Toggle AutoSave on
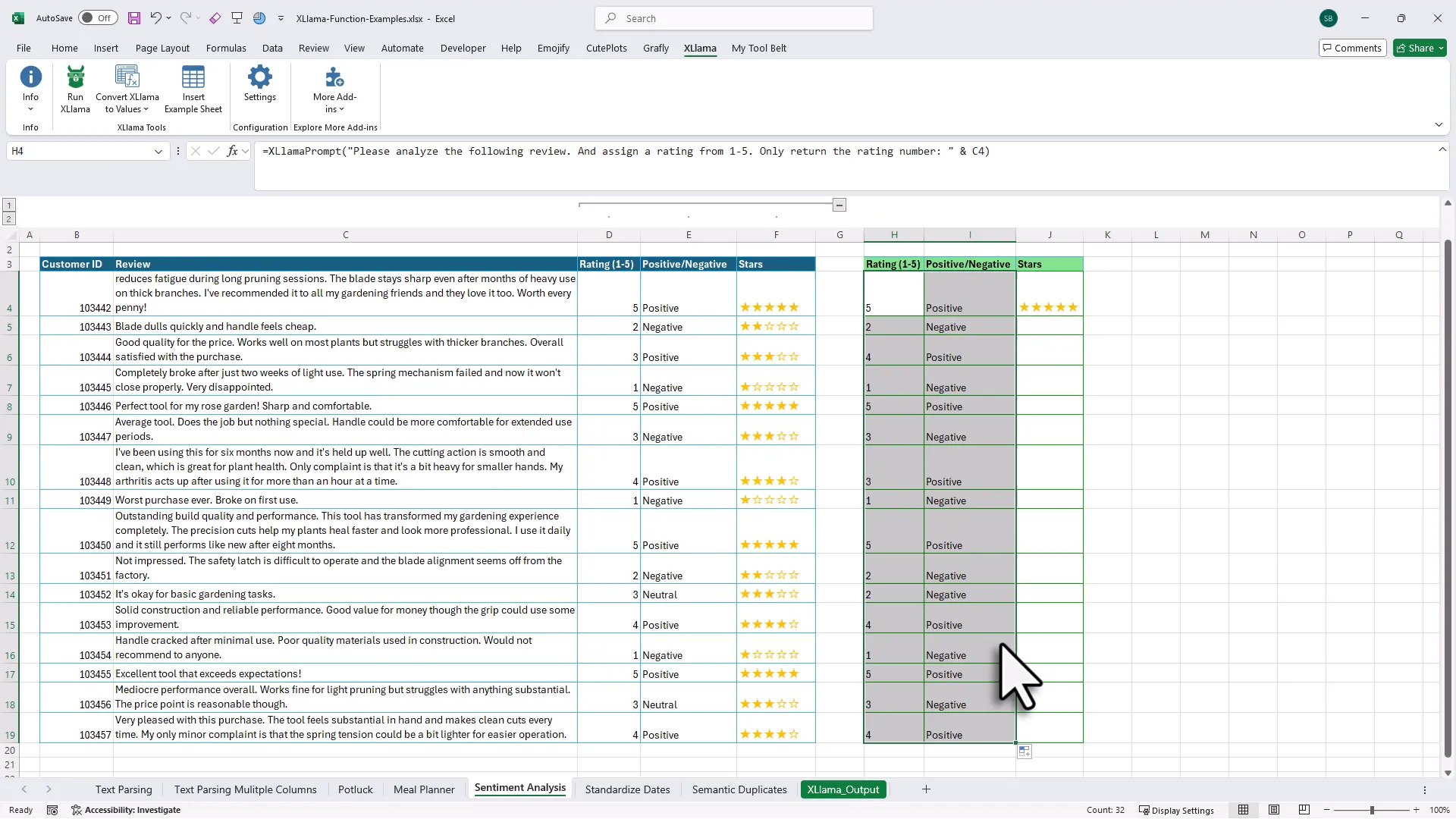Image resolution: width=1456 pixels, height=819 pixels. pos(98,17)
